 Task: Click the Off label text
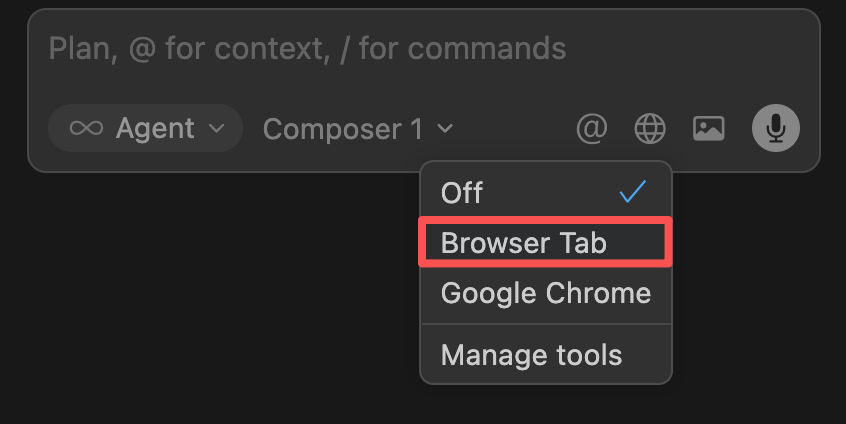point(462,192)
